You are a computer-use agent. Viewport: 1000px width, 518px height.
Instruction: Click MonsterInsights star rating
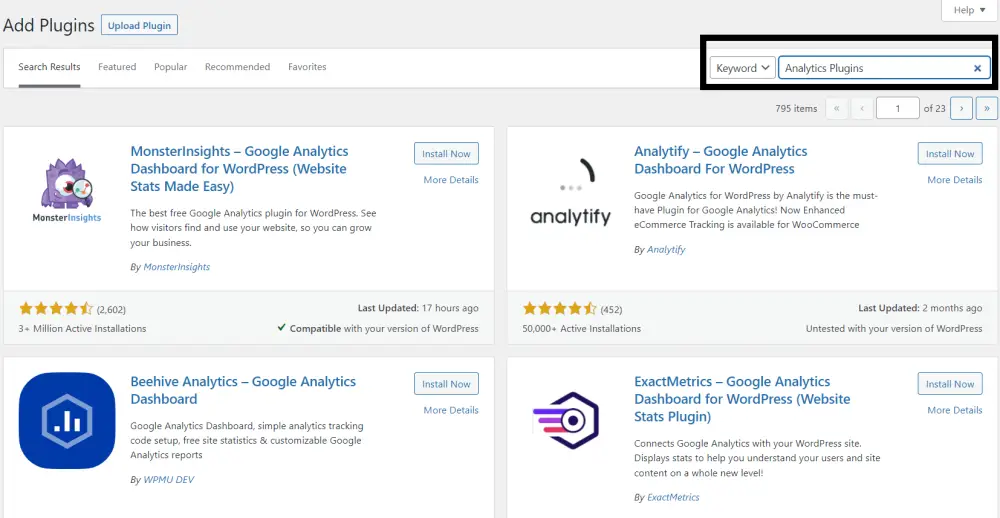pyautogui.click(x=56, y=309)
